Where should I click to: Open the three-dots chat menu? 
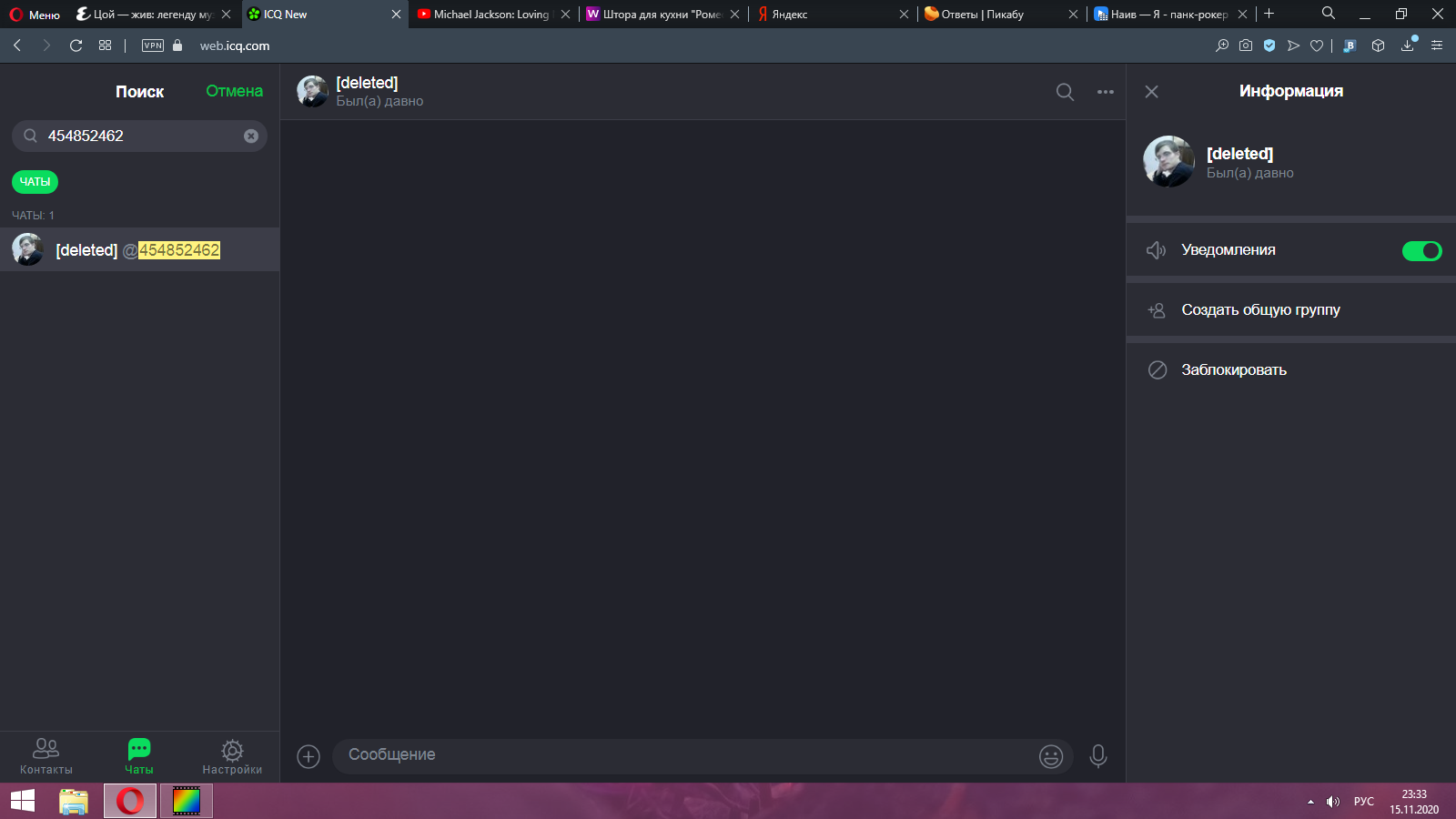point(1106,92)
